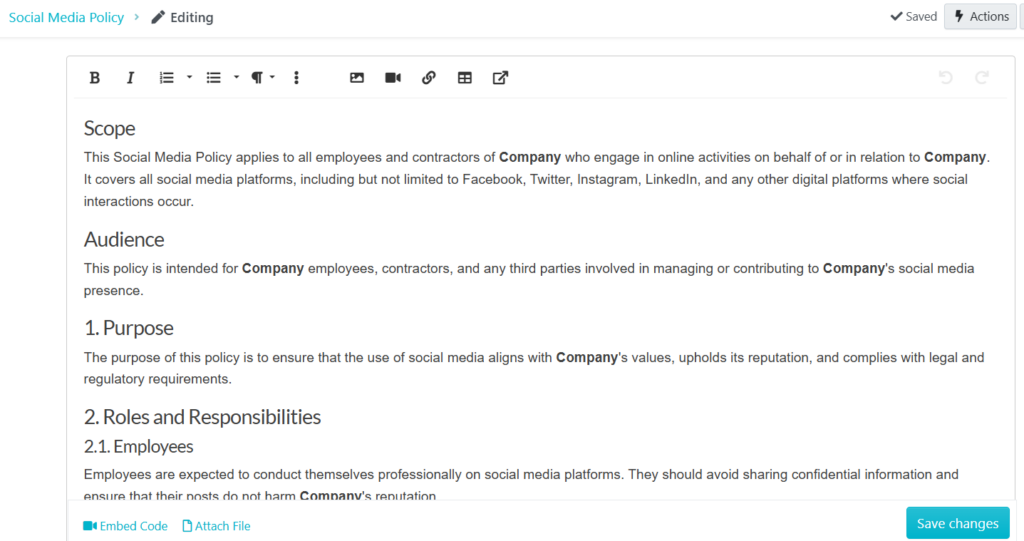Insert a table into the document

point(465,78)
